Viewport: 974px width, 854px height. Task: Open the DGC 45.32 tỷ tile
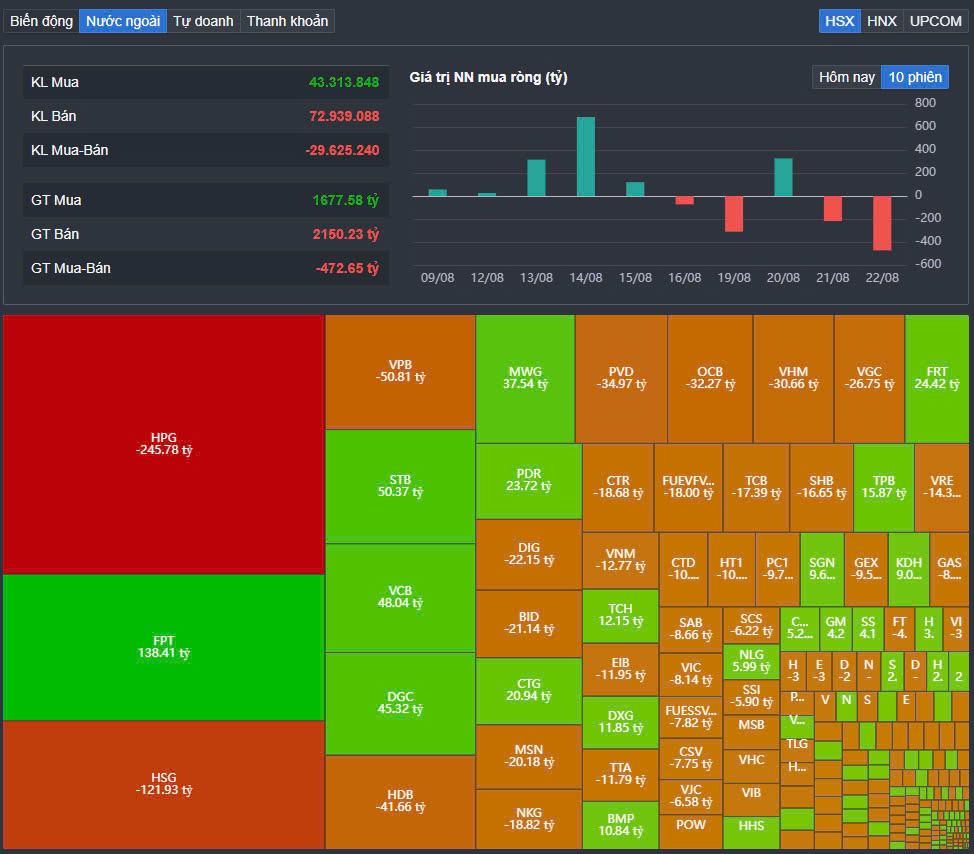coord(400,703)
